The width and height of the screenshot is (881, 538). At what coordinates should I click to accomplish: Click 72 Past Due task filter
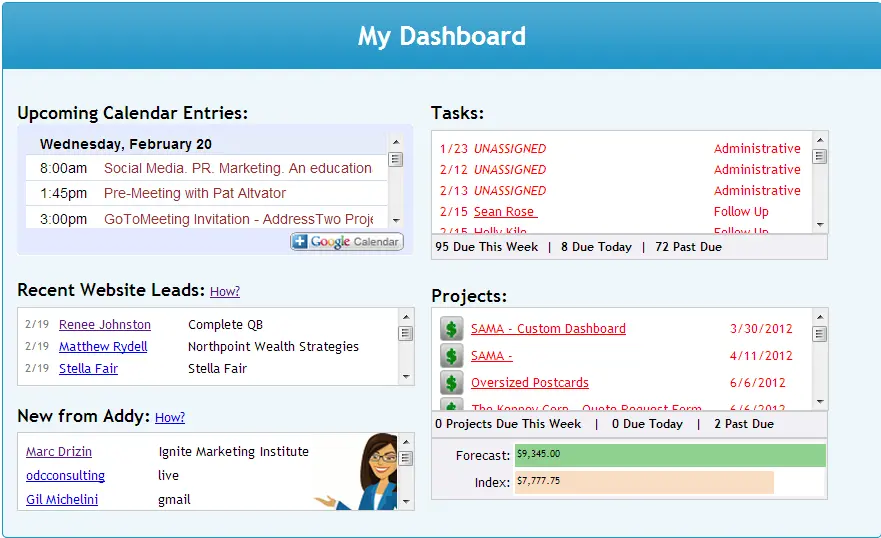coord(688,247)
